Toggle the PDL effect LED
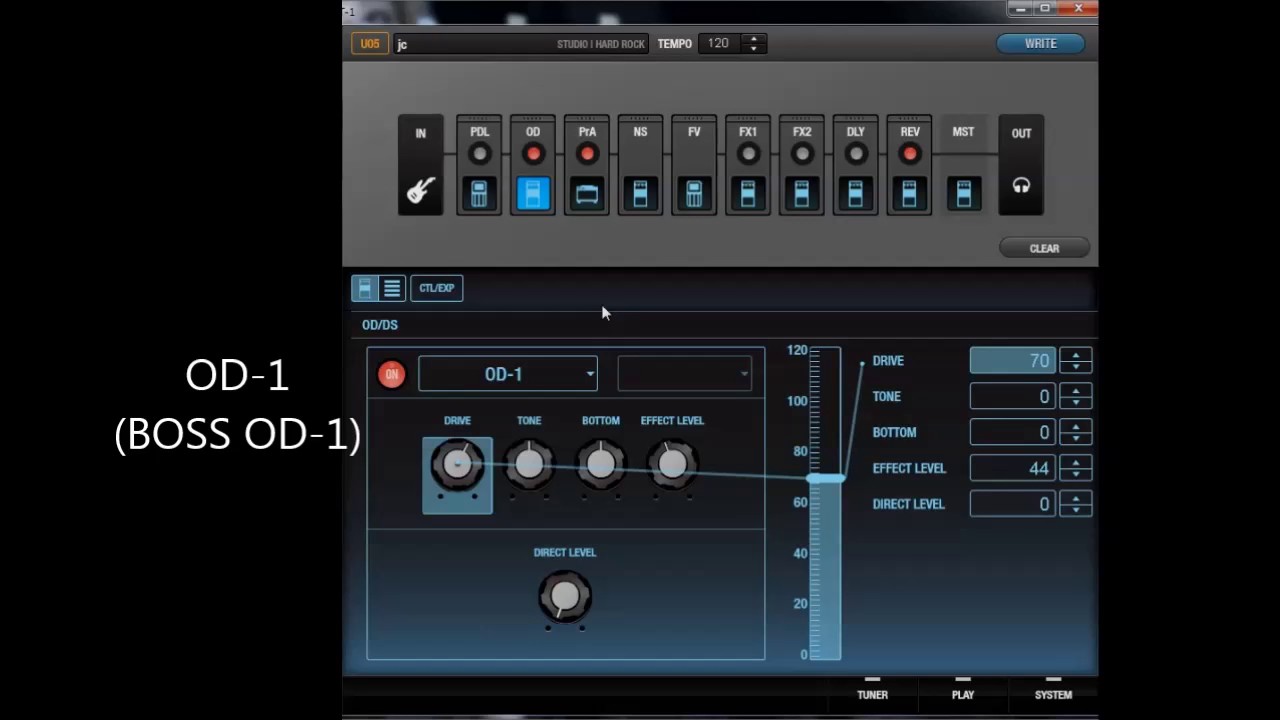The height and width of the screenshot is (720, 1280). (x=480, y=154)
